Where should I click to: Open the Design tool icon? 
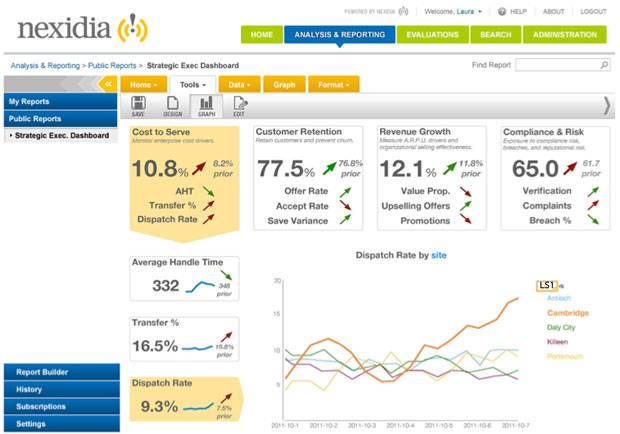pos(173,106)
